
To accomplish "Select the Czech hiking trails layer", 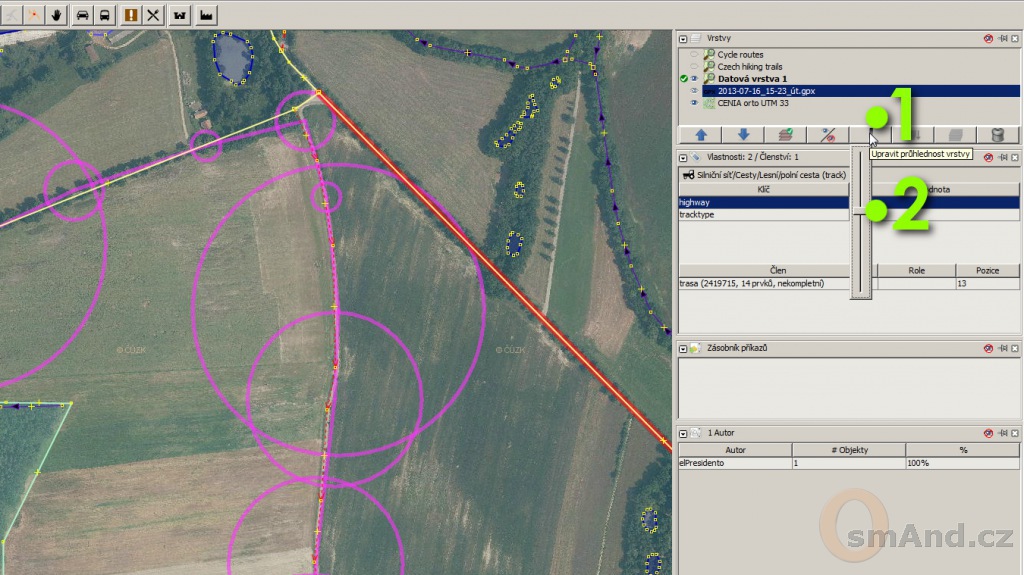I will click(750, 67).
